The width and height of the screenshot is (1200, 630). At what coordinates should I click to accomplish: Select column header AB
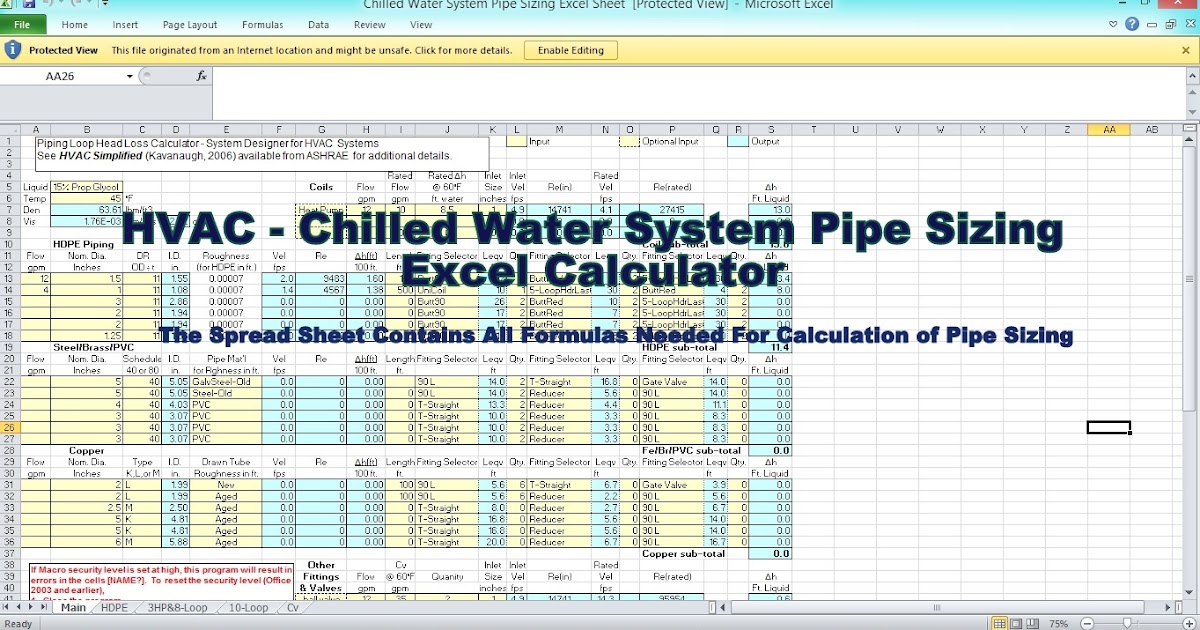1152,130
